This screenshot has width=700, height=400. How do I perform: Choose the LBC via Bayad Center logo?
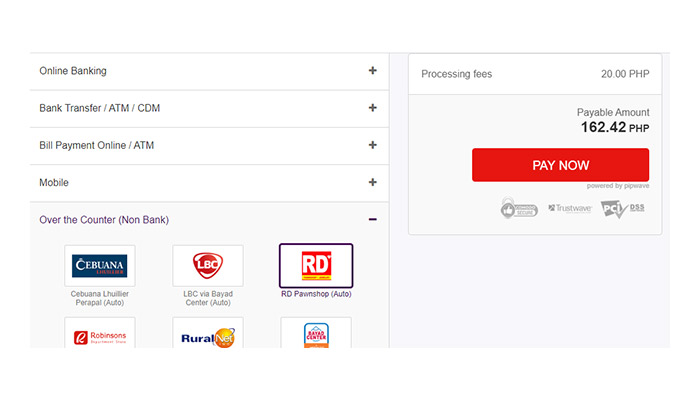click(208, 266)
